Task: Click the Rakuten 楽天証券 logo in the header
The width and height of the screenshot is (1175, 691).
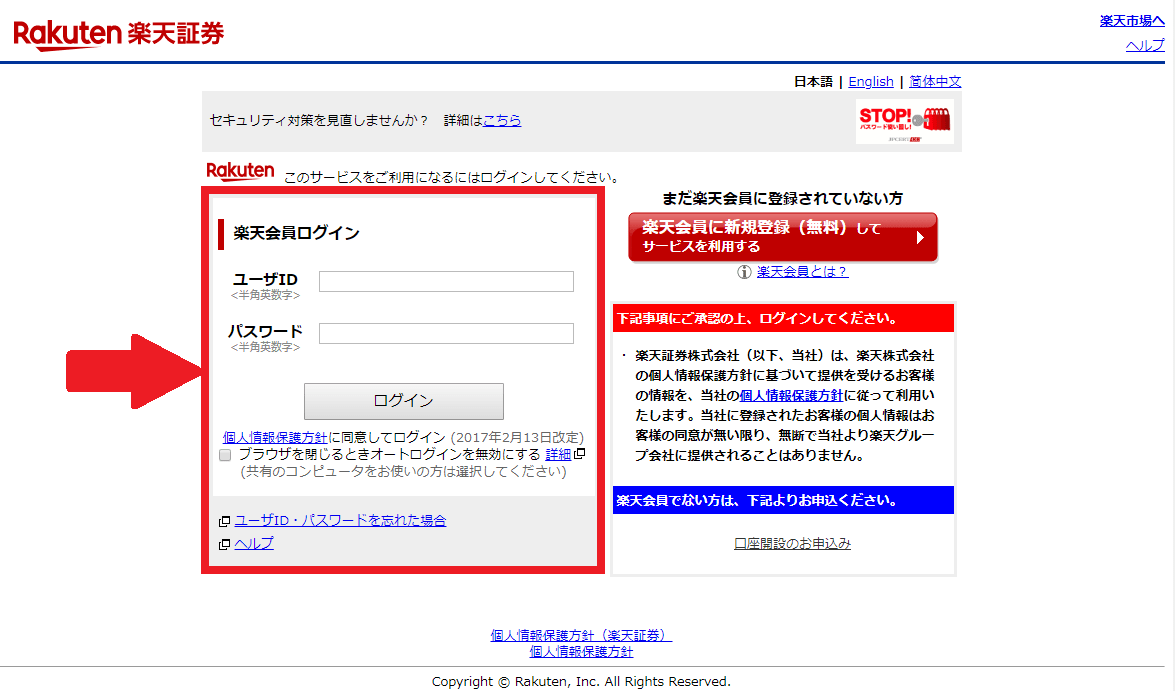Action: click(118, 34)
